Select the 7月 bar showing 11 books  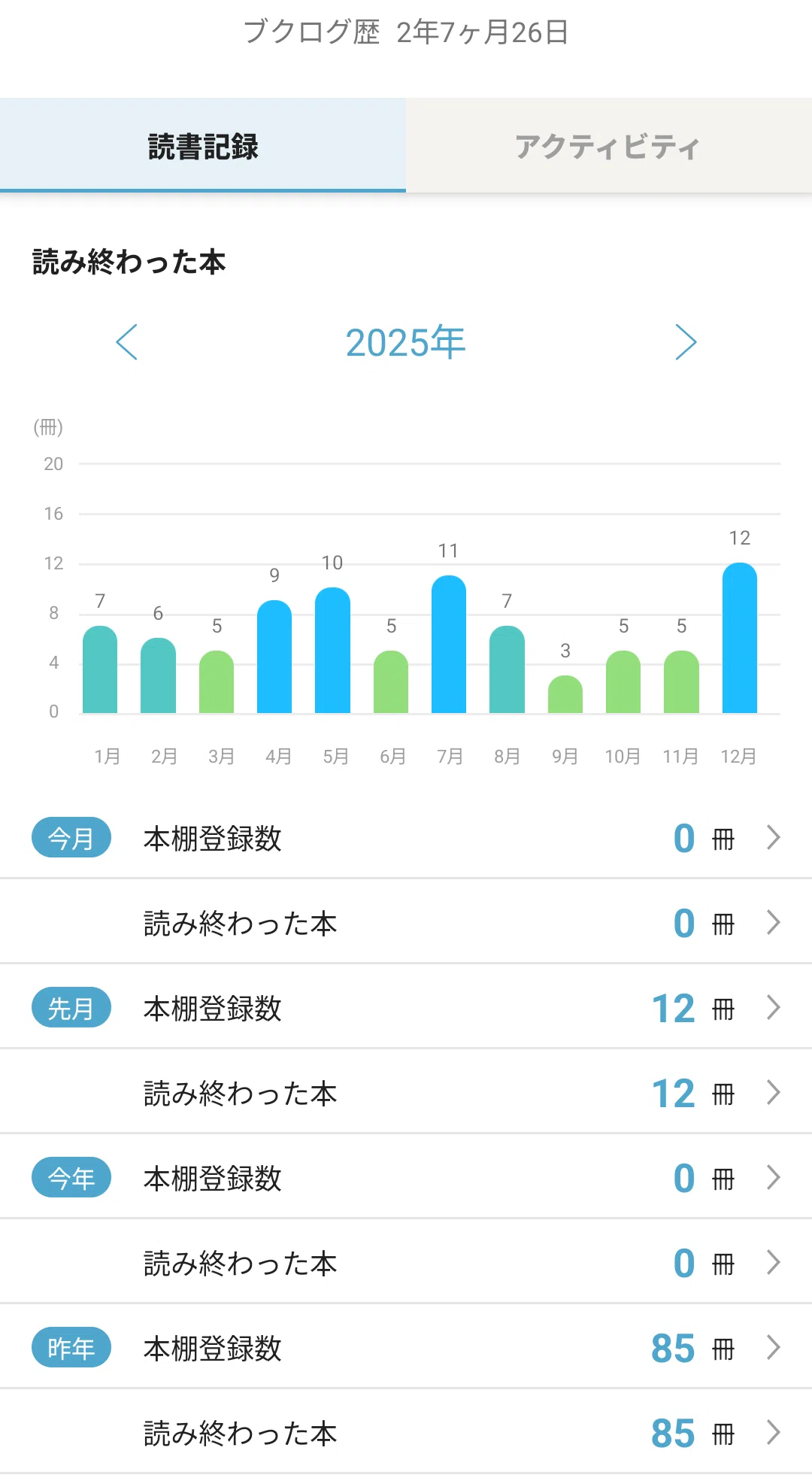pyautogui.click(x=449, y=644)
